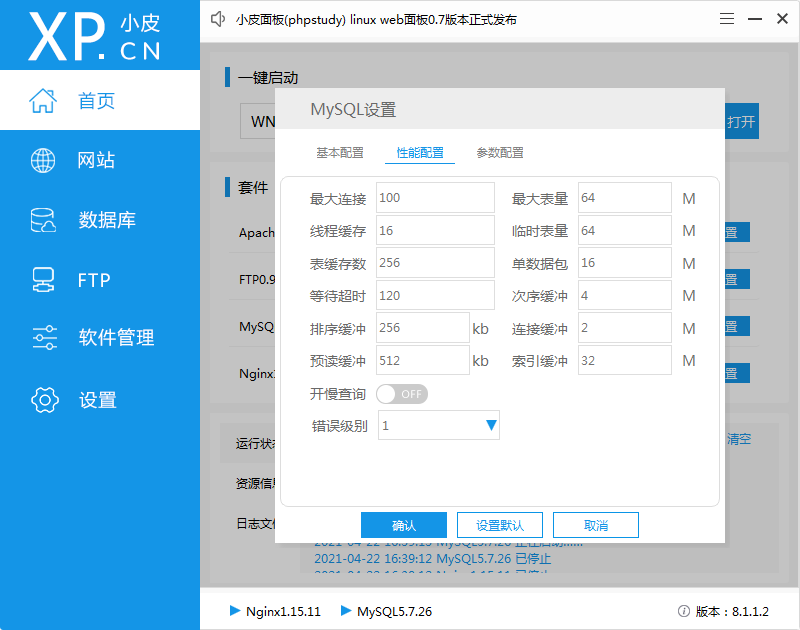Open the 错误级别 error level dropdown
The image size is (800, 630).
tap(438, 425)
